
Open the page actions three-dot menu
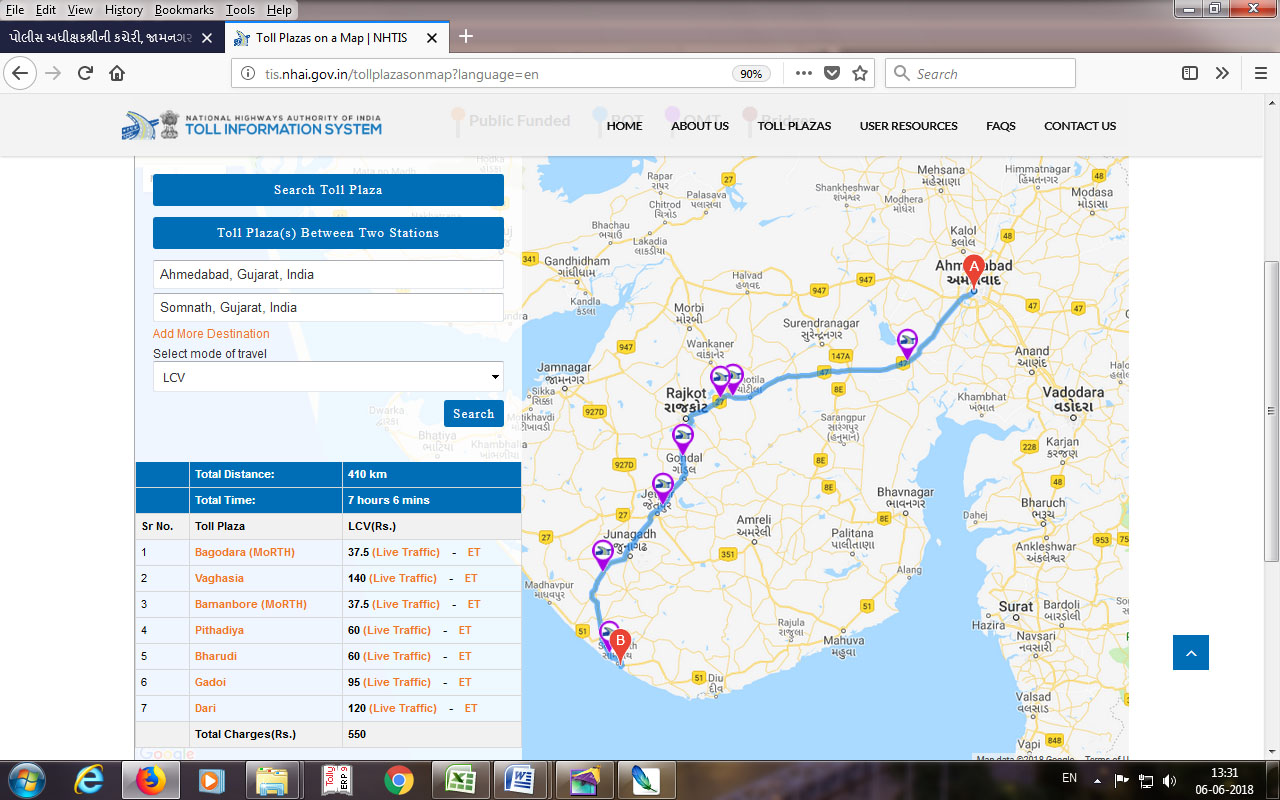pyautogui.click(x=803, y=73)
